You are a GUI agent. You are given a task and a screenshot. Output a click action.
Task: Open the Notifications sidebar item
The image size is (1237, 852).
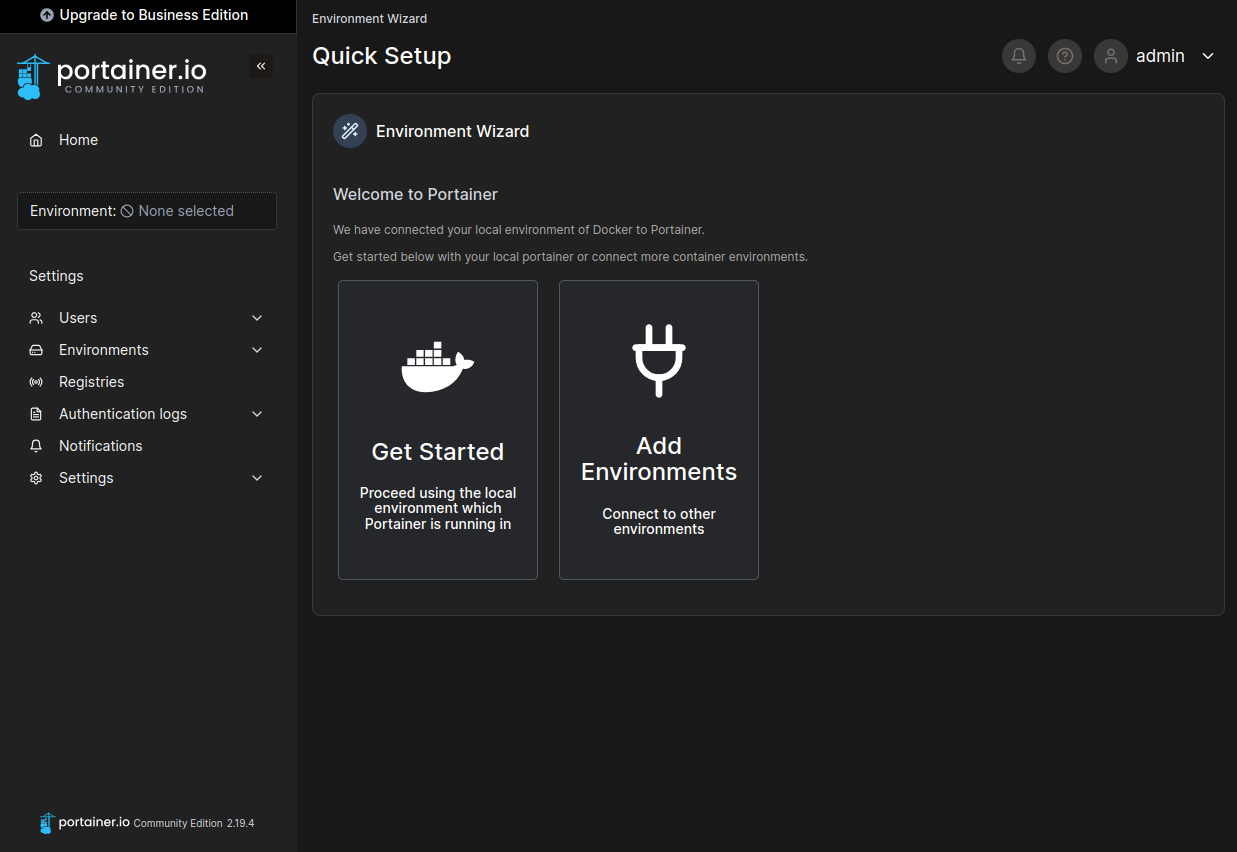(148, 446)
